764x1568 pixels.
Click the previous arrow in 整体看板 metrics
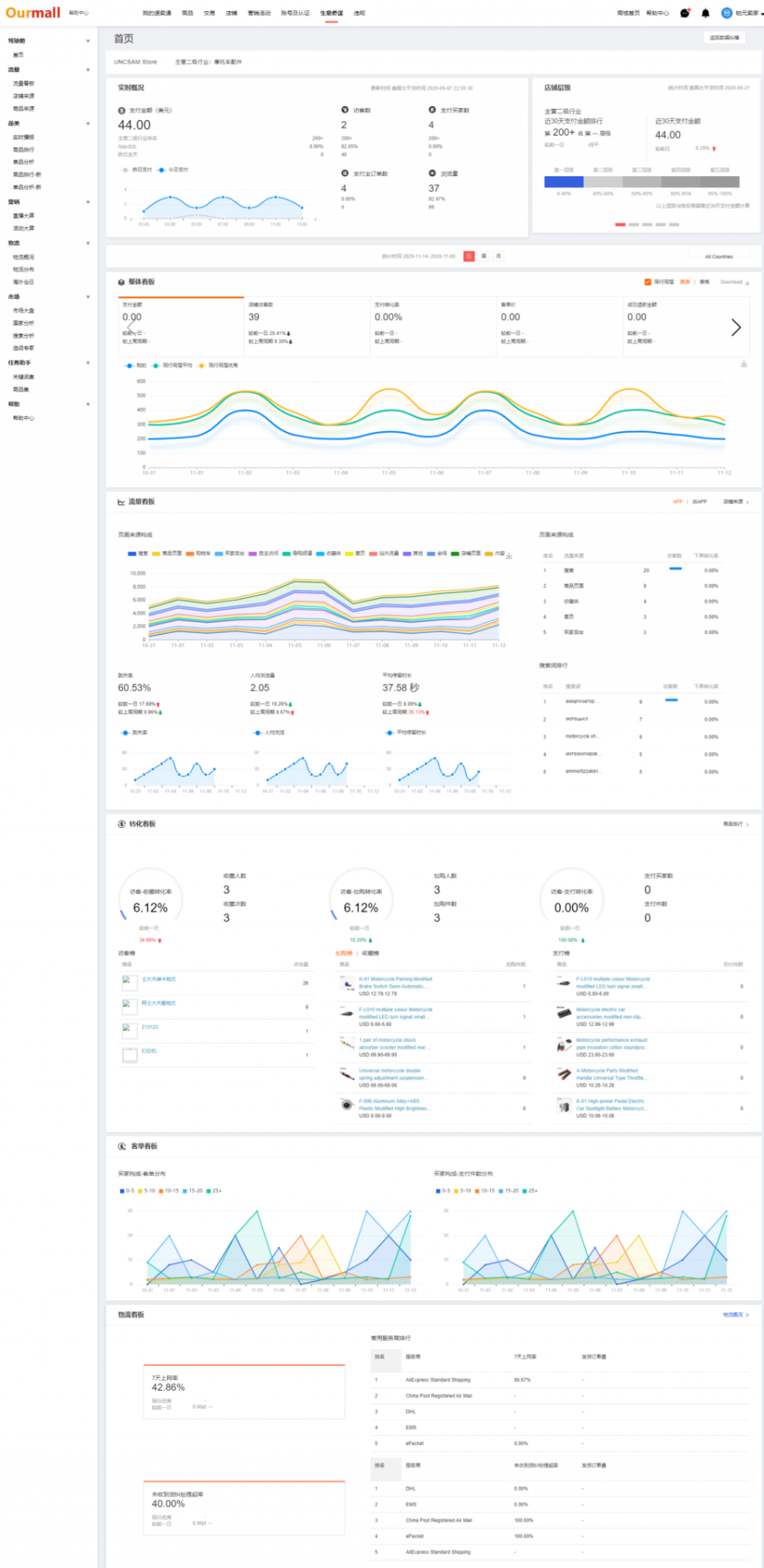(x=131, y=327)
